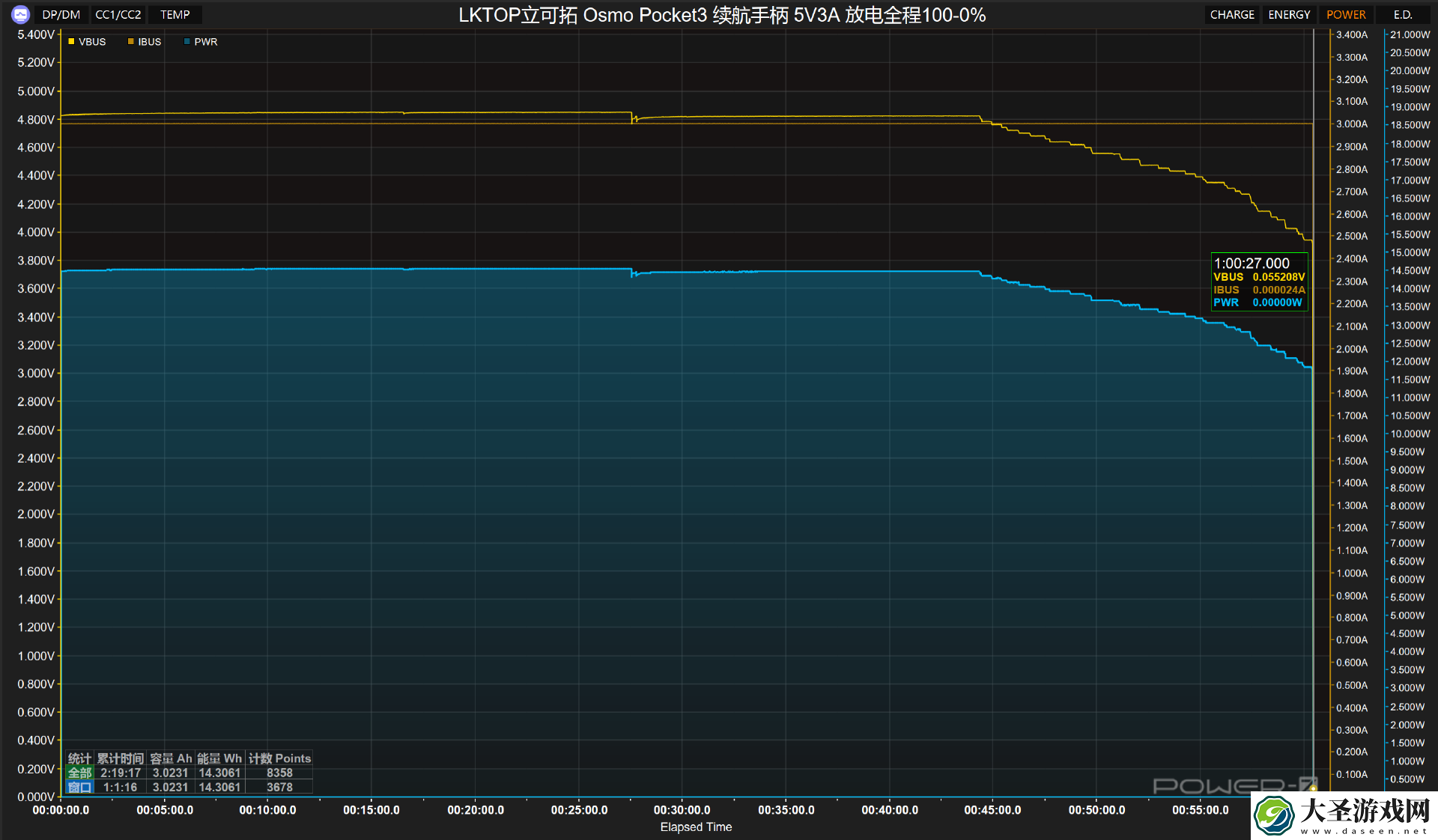
Task: Click the 5.400V voltage axis label
Action: tap(36, 34)
